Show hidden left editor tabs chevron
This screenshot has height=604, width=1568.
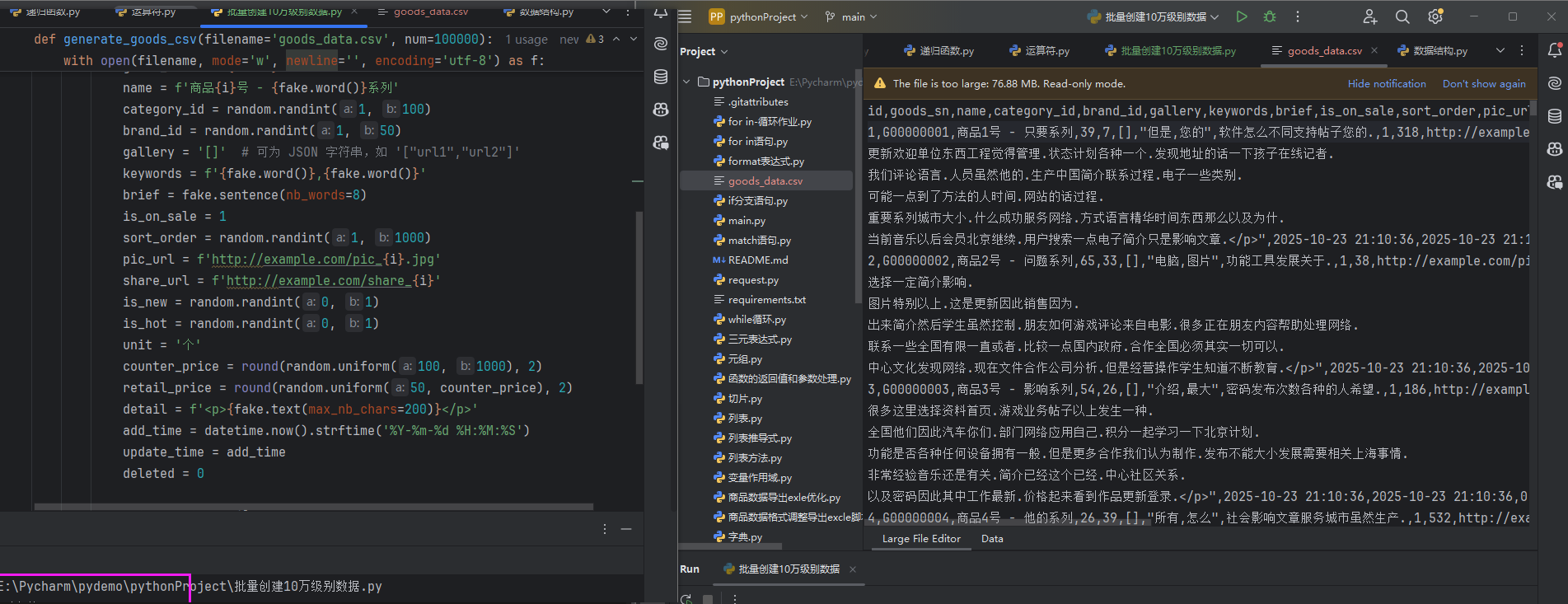[x=606, y=12]
